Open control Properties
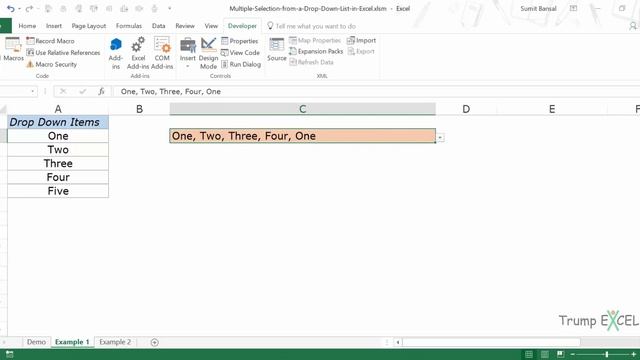 [240, 41]
